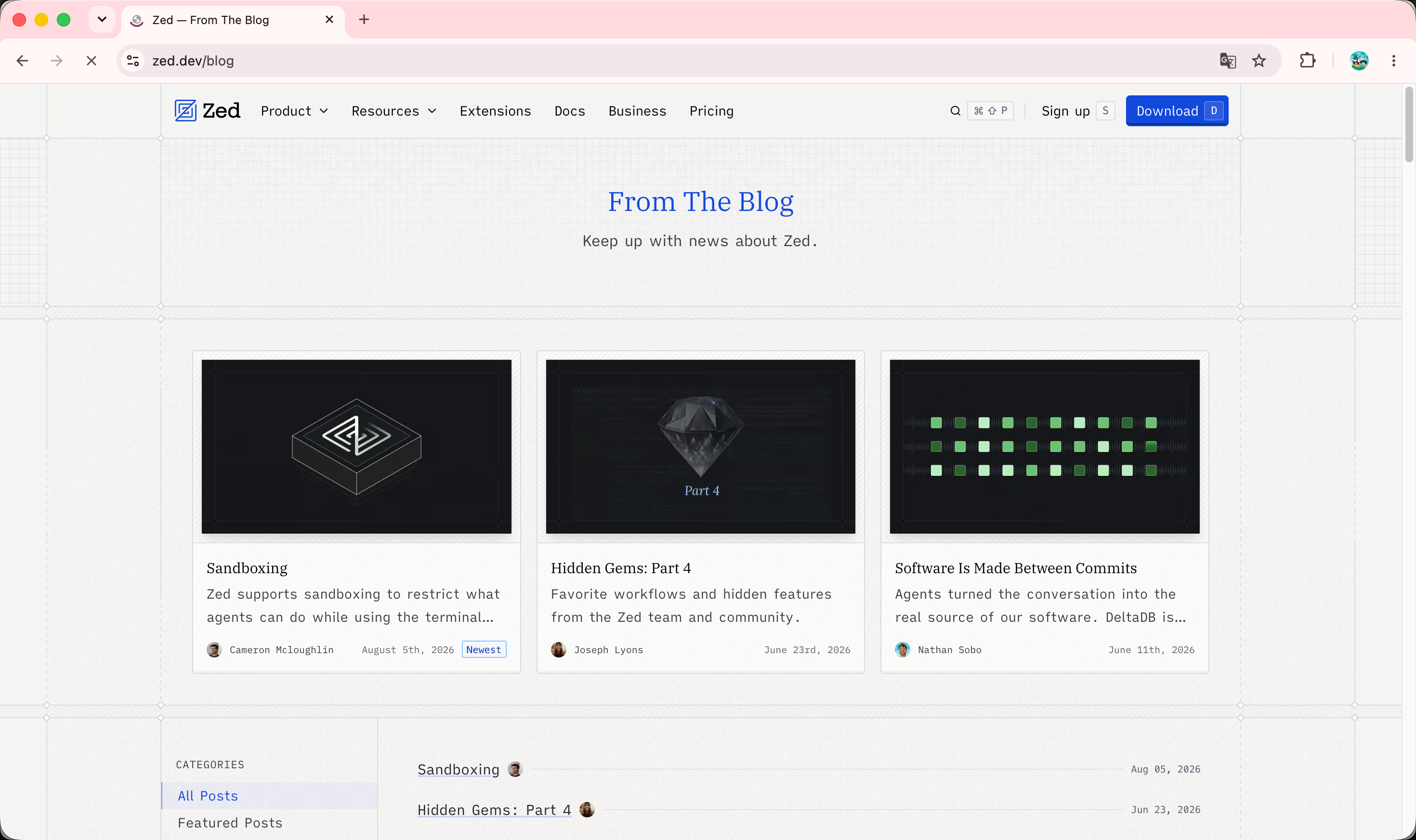The width and height of the screenshot is (1416, 840).
Task: Open the Sandboxing card title
Action: 247,568
